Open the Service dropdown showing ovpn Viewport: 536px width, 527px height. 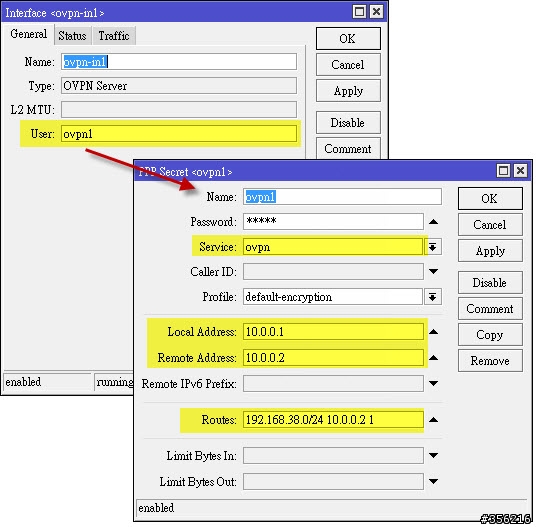click(x=433, y=247)
